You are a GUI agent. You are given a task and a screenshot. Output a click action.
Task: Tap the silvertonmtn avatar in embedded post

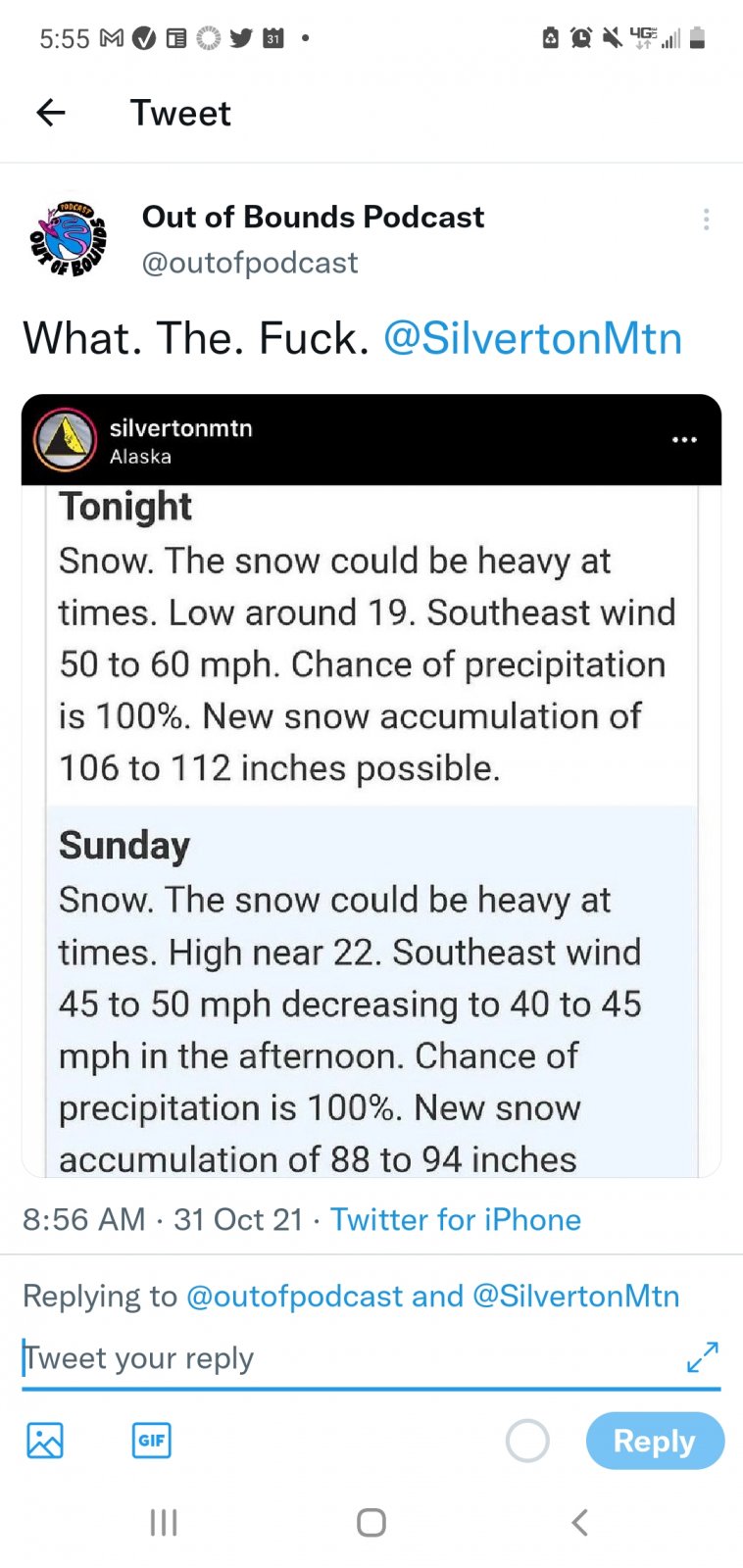66,440
